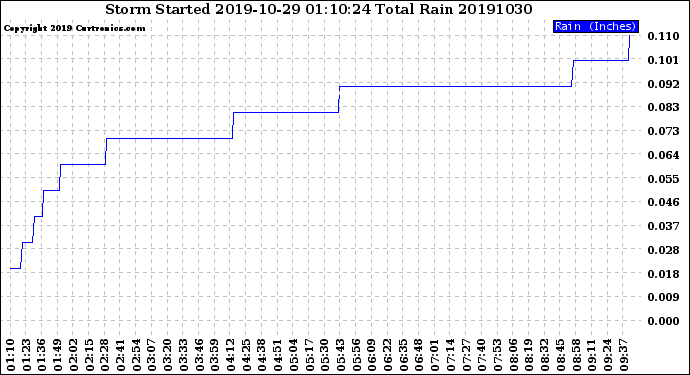Click the y-axis label 0.064
The width and height of the screenshot is (690, 375).
click(x=663, y=155)
